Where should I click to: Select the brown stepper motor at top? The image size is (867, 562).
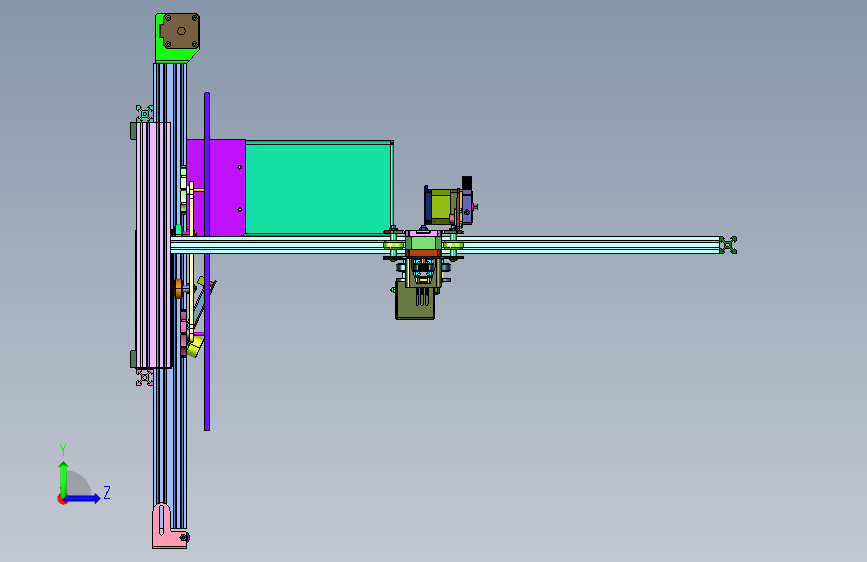pos(180,31)
